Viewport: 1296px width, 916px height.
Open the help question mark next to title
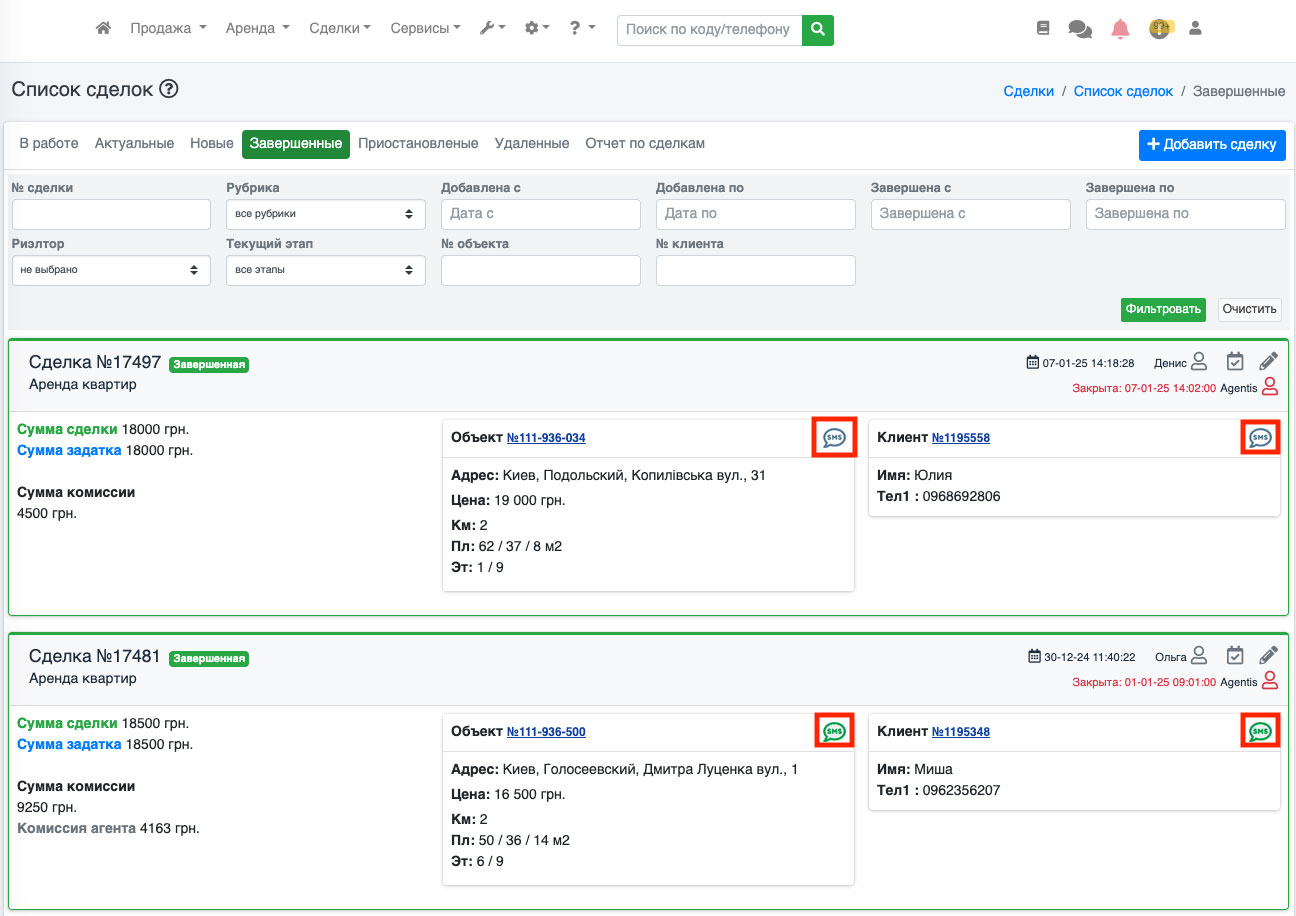tap(169, 89)
